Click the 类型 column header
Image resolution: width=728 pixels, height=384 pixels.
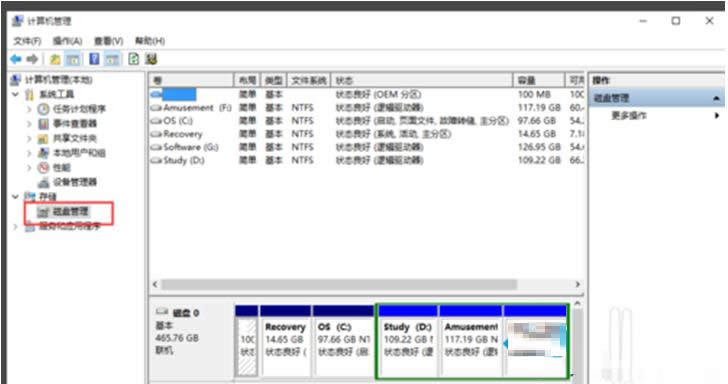(x=274, y=80)
